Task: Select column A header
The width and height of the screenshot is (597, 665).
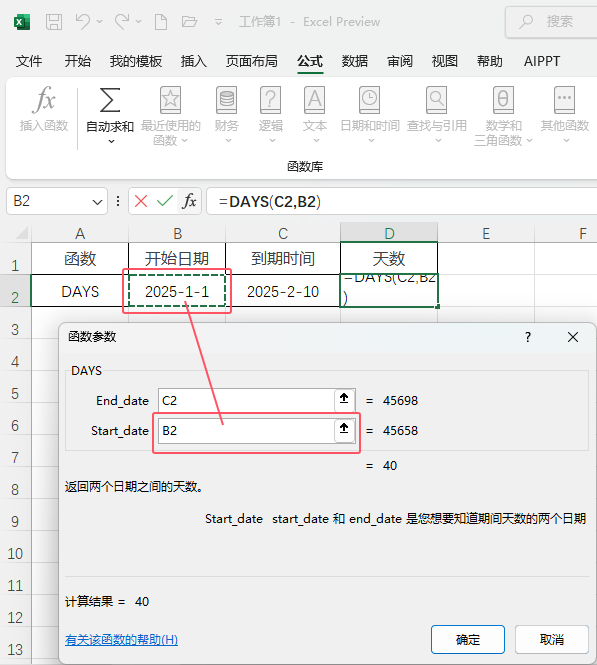Action: coord(80,233)
